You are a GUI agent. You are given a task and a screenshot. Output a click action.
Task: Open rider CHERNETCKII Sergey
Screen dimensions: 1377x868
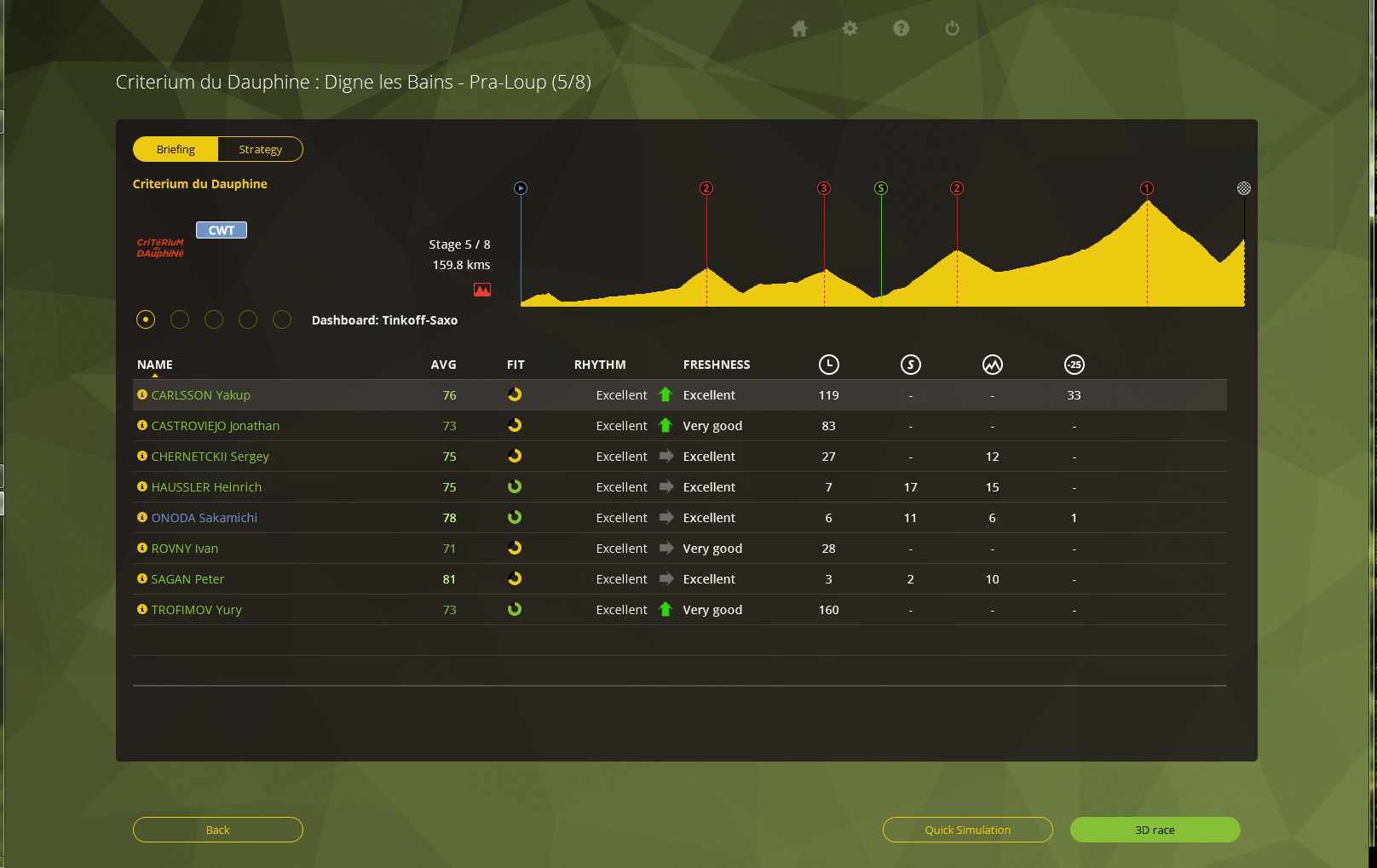pyautogui.click(x=210, y=457)
